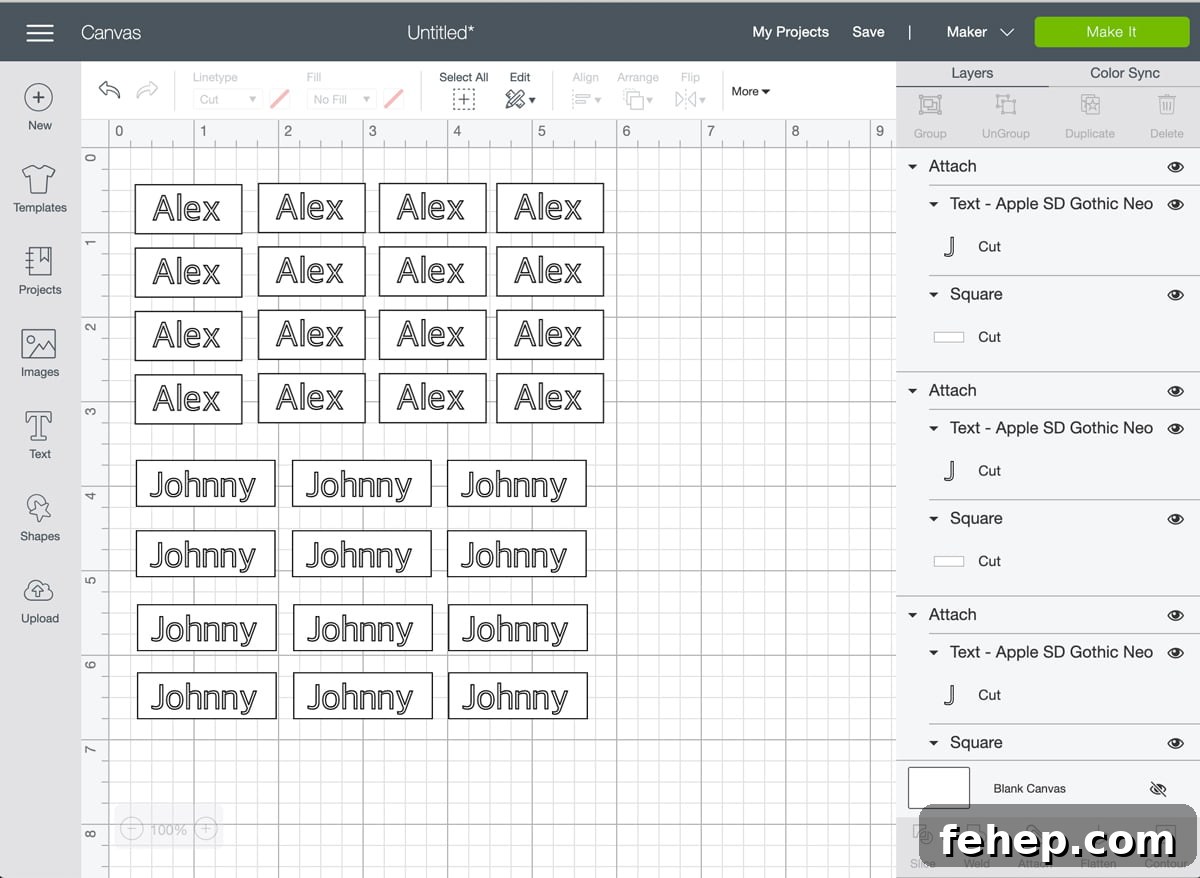This screenshot has width=1200, height=878.
Task: Open My Projects
Action: coord(790,32)
